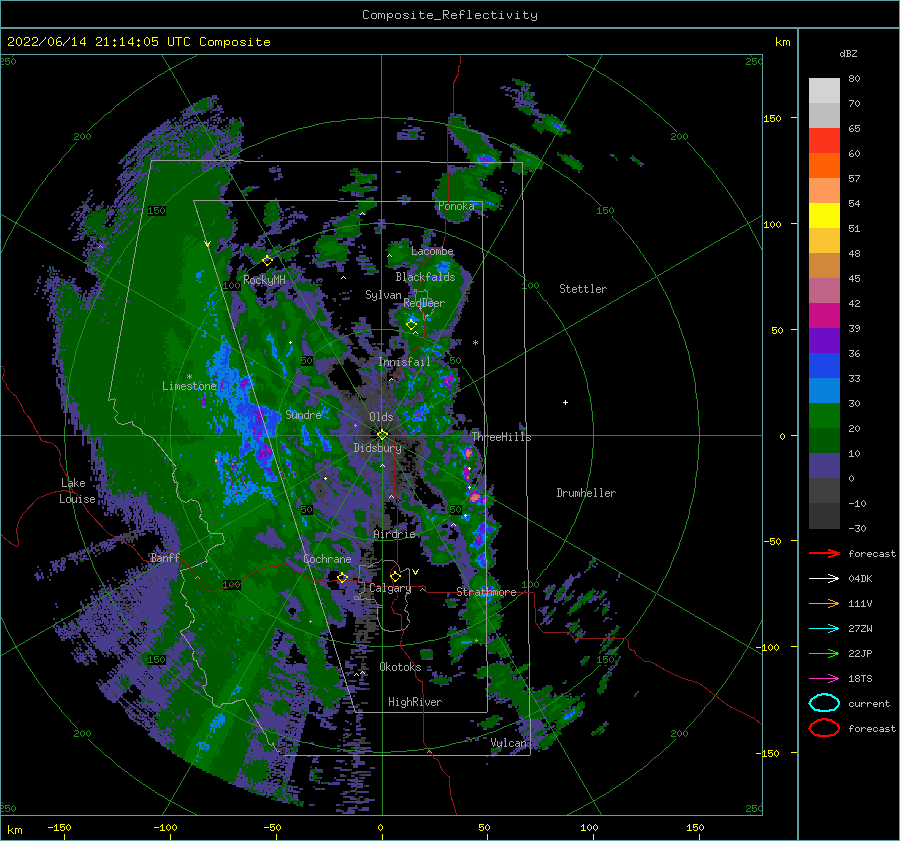This screenshot has width=900, height=841.
Task: Click the Limestone label
Action: point(189,386)
